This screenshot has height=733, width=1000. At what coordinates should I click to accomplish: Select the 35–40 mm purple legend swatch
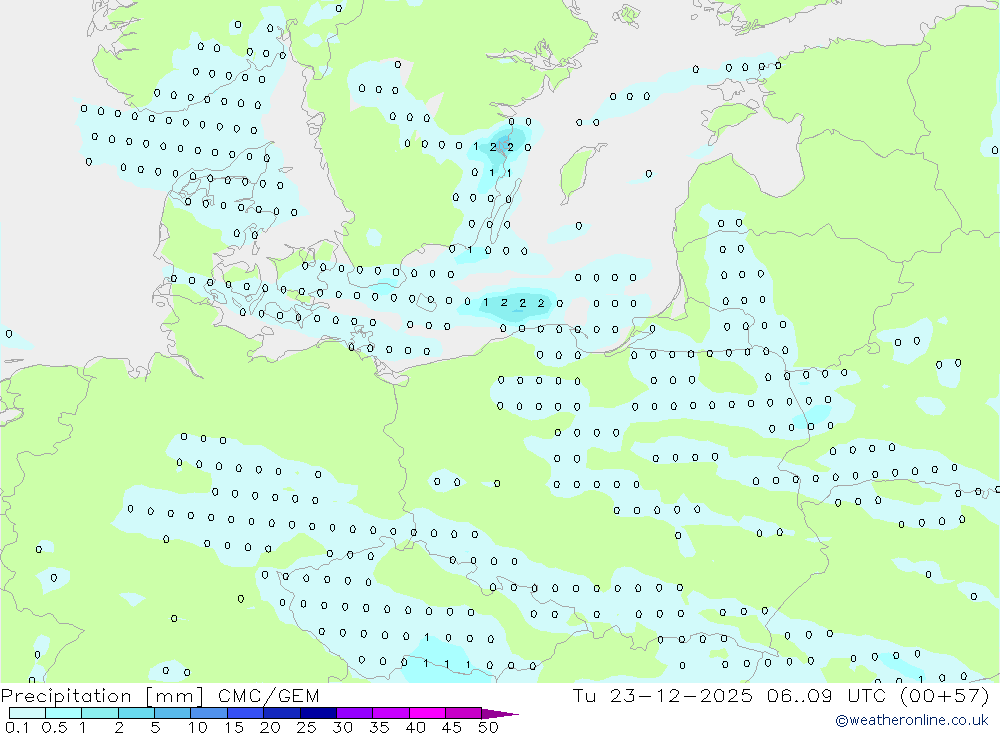pyautogui.click(x=390, y=713)
